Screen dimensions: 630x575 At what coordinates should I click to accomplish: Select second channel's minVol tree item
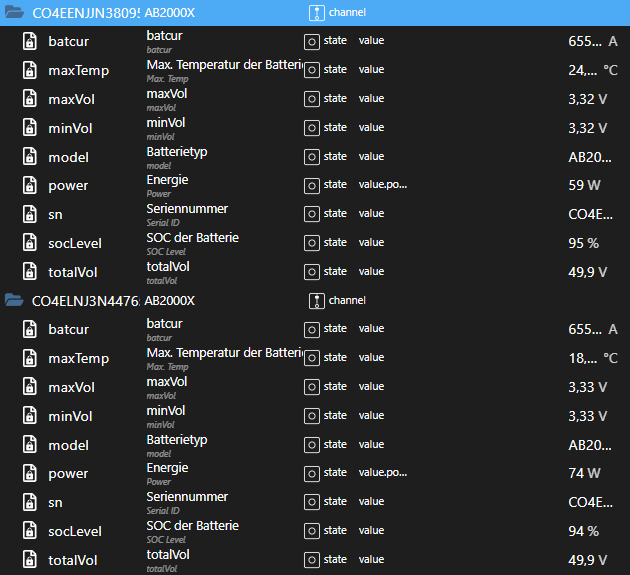coord(70,416)
